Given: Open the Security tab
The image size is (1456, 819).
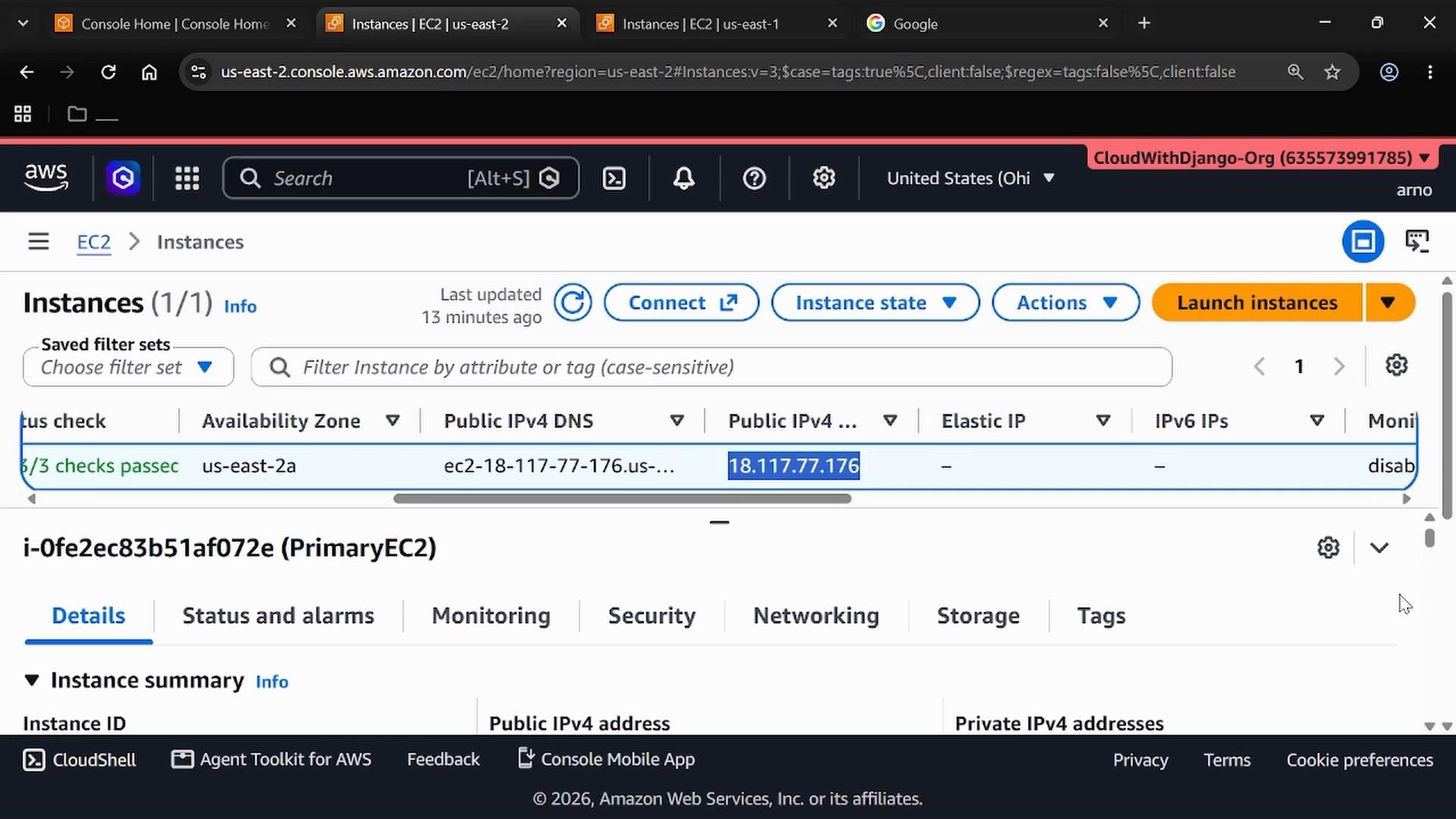Looking at the screenshot, I should (x=651, y=616).
